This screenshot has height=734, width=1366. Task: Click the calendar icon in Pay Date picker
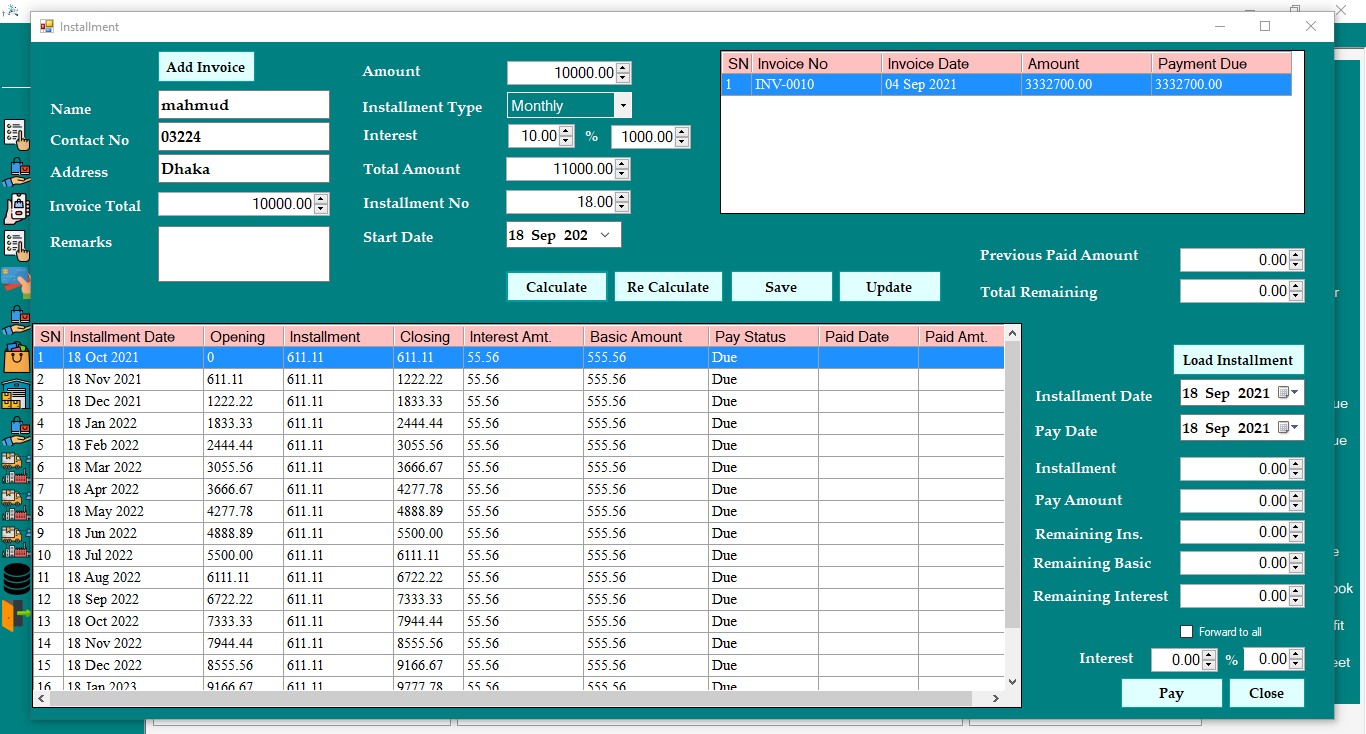(x=1284, y=427)
